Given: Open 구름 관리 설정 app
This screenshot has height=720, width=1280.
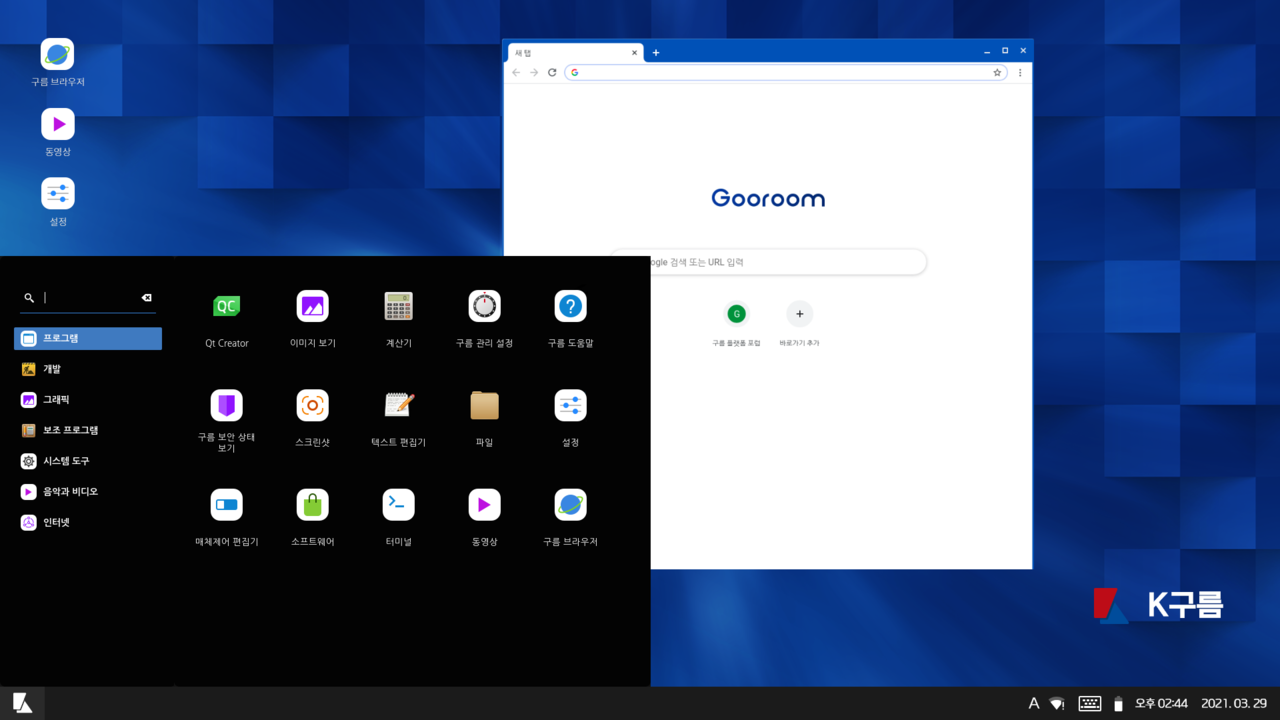Looking at the screenshot, I should (484, 307).
